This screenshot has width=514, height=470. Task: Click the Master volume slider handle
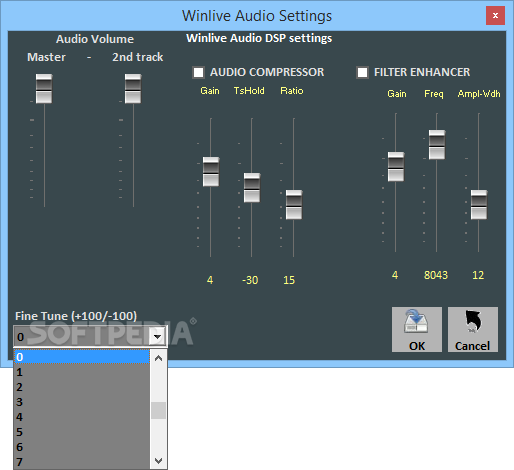click(x=44, y=89)
